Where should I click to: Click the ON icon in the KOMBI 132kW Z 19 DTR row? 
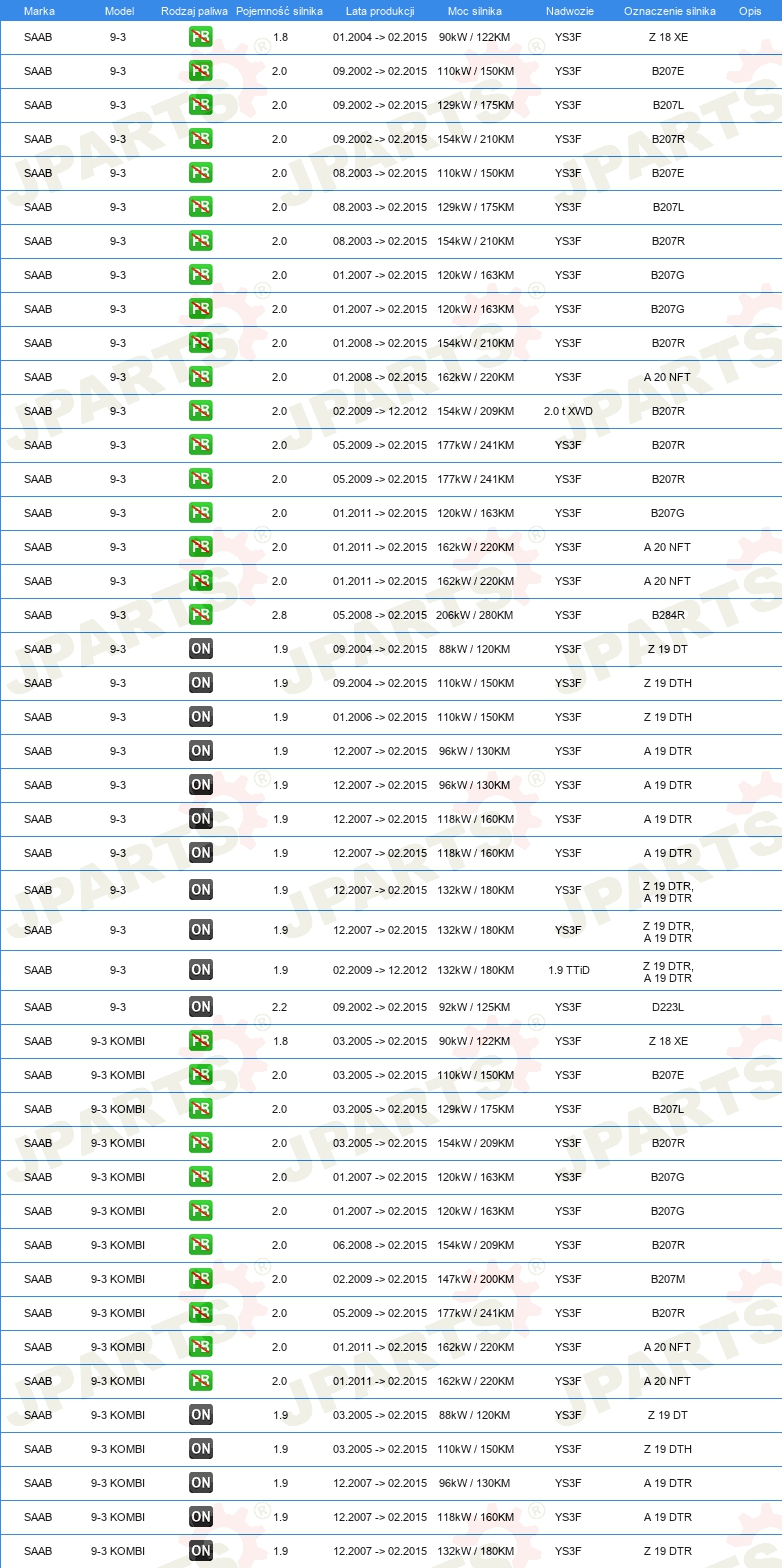coord(200,1552)
